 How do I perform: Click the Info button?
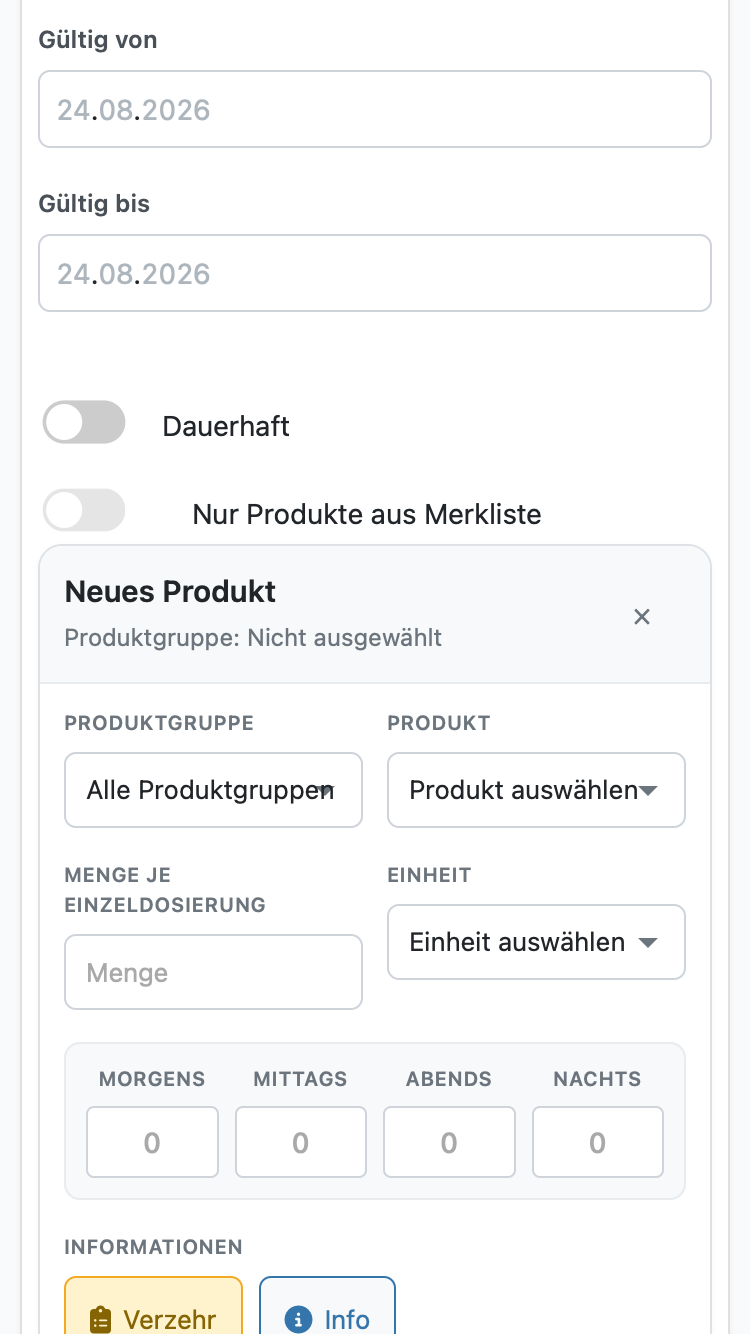coord(328,1306)
